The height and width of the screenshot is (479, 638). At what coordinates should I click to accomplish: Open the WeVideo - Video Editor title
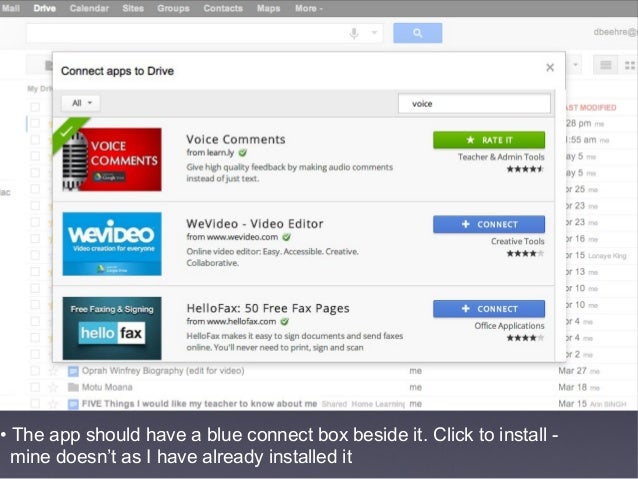coord(255,224)
